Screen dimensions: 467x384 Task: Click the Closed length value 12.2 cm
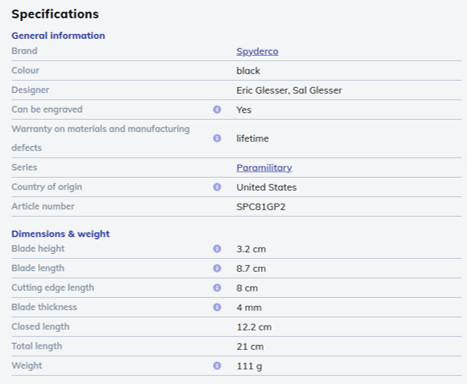[x=254, y=327]
